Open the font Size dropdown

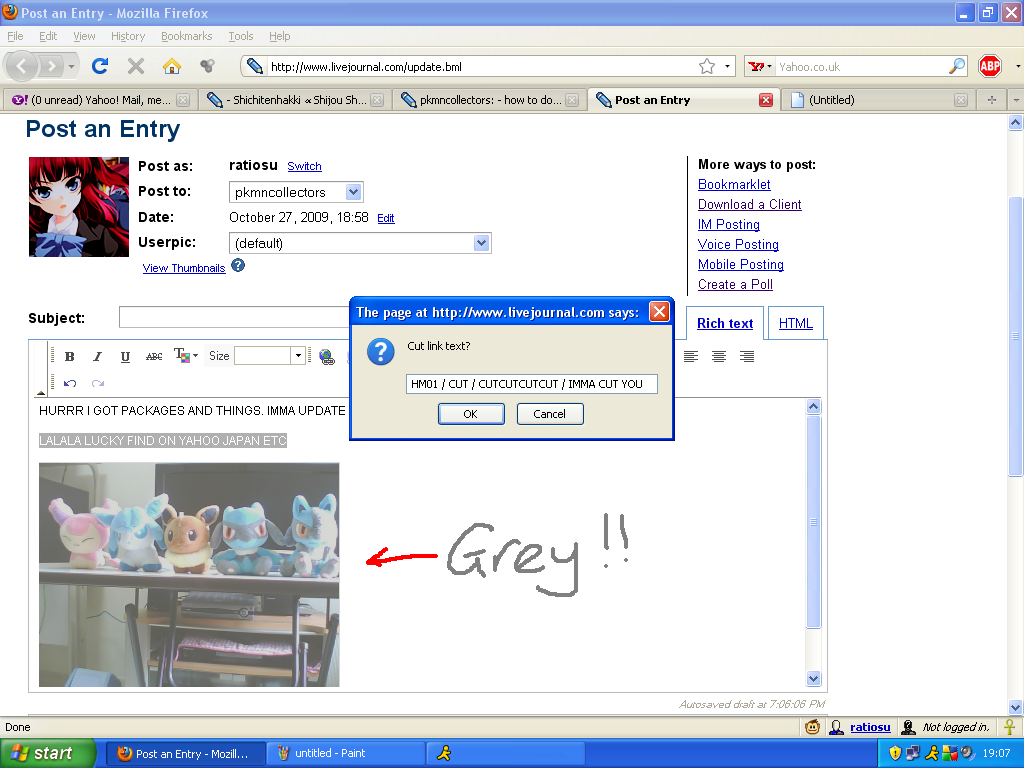[298, 356]
